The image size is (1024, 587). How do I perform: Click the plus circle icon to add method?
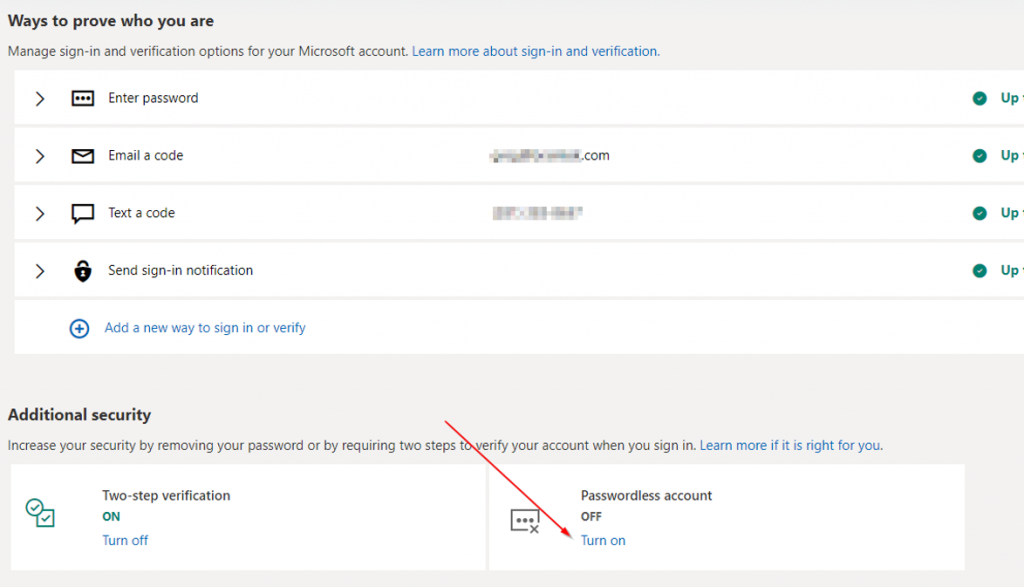click(79, 328)
